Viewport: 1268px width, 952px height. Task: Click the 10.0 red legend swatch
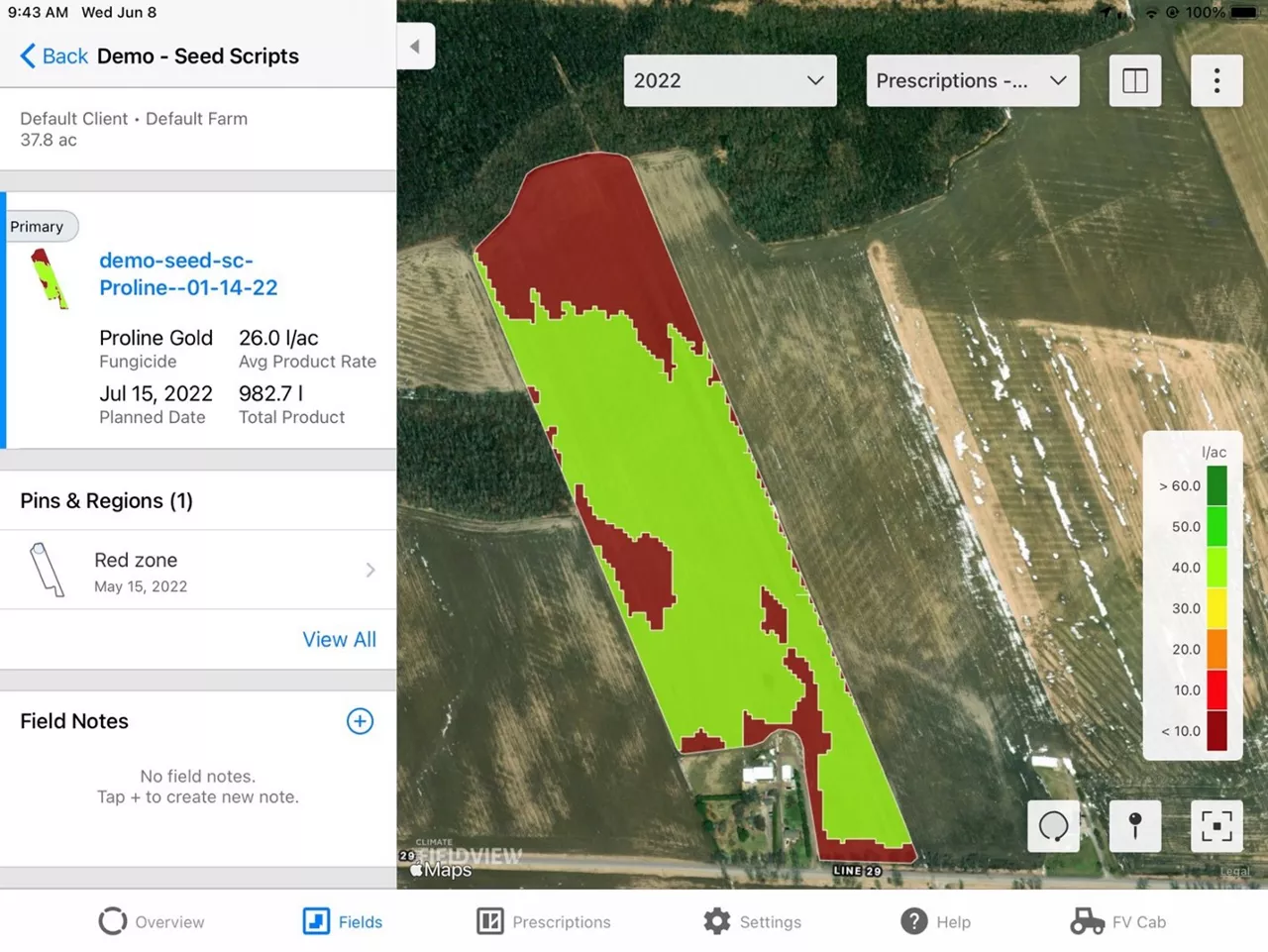1217,689
